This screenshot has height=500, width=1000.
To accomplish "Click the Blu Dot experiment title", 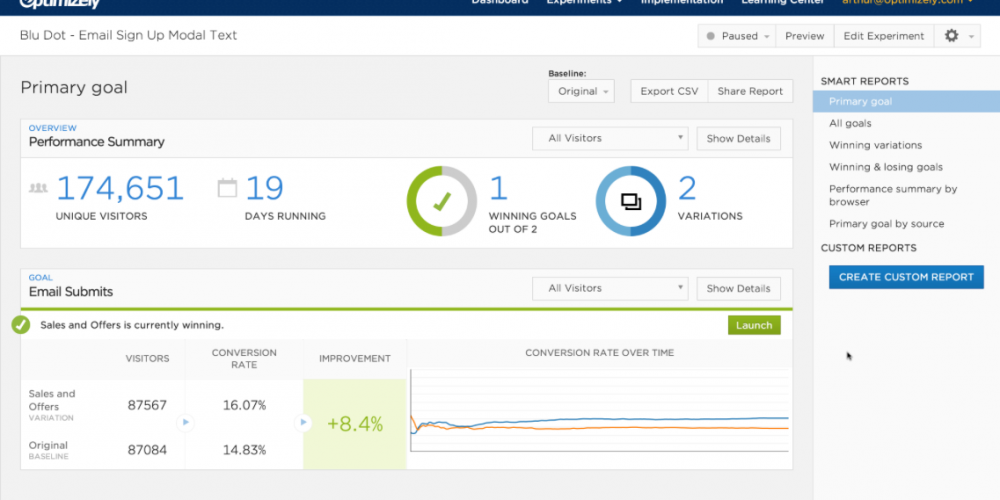I will (x=128, y=35).
